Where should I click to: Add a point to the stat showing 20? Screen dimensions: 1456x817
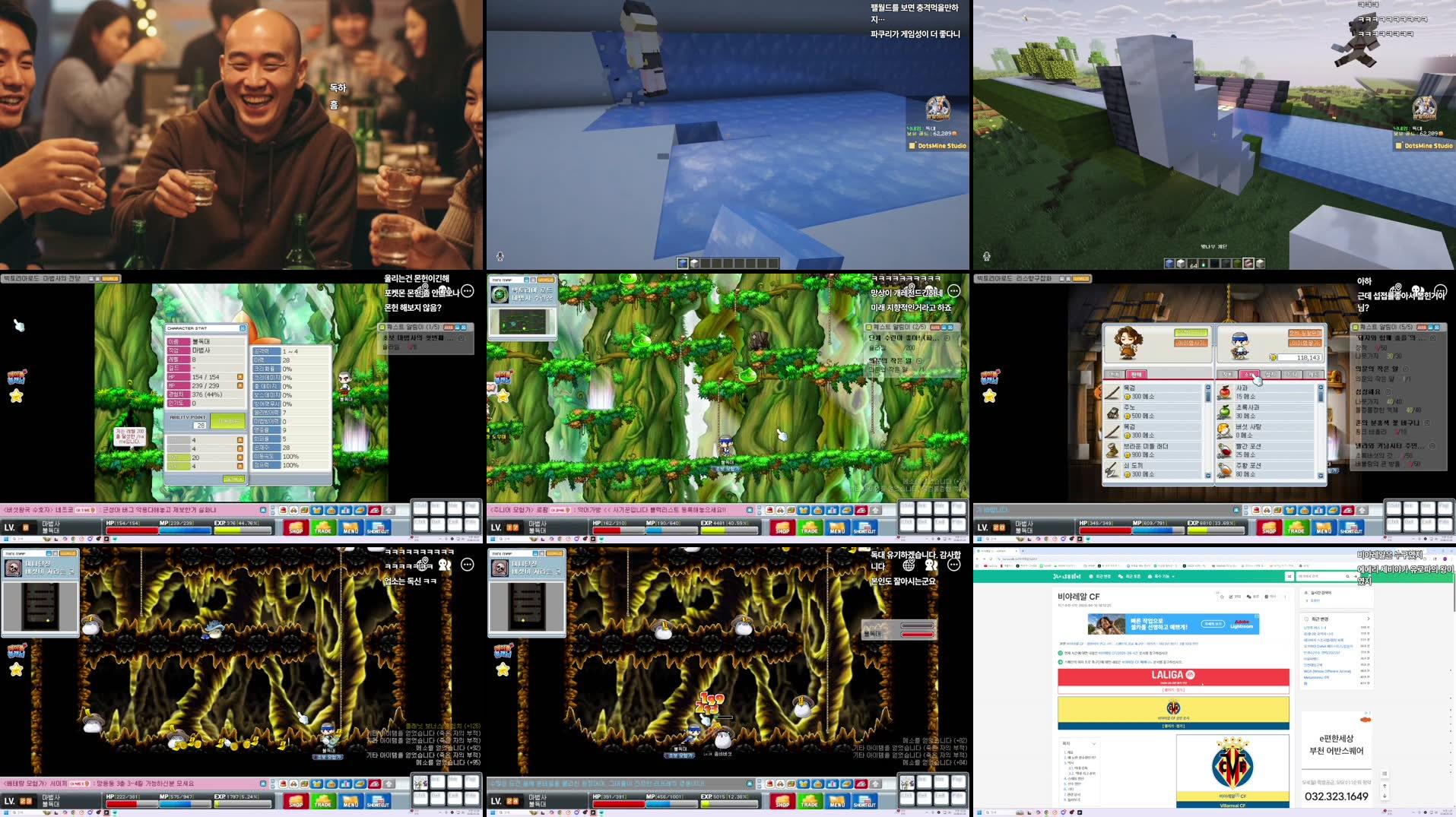pos(240,458)
